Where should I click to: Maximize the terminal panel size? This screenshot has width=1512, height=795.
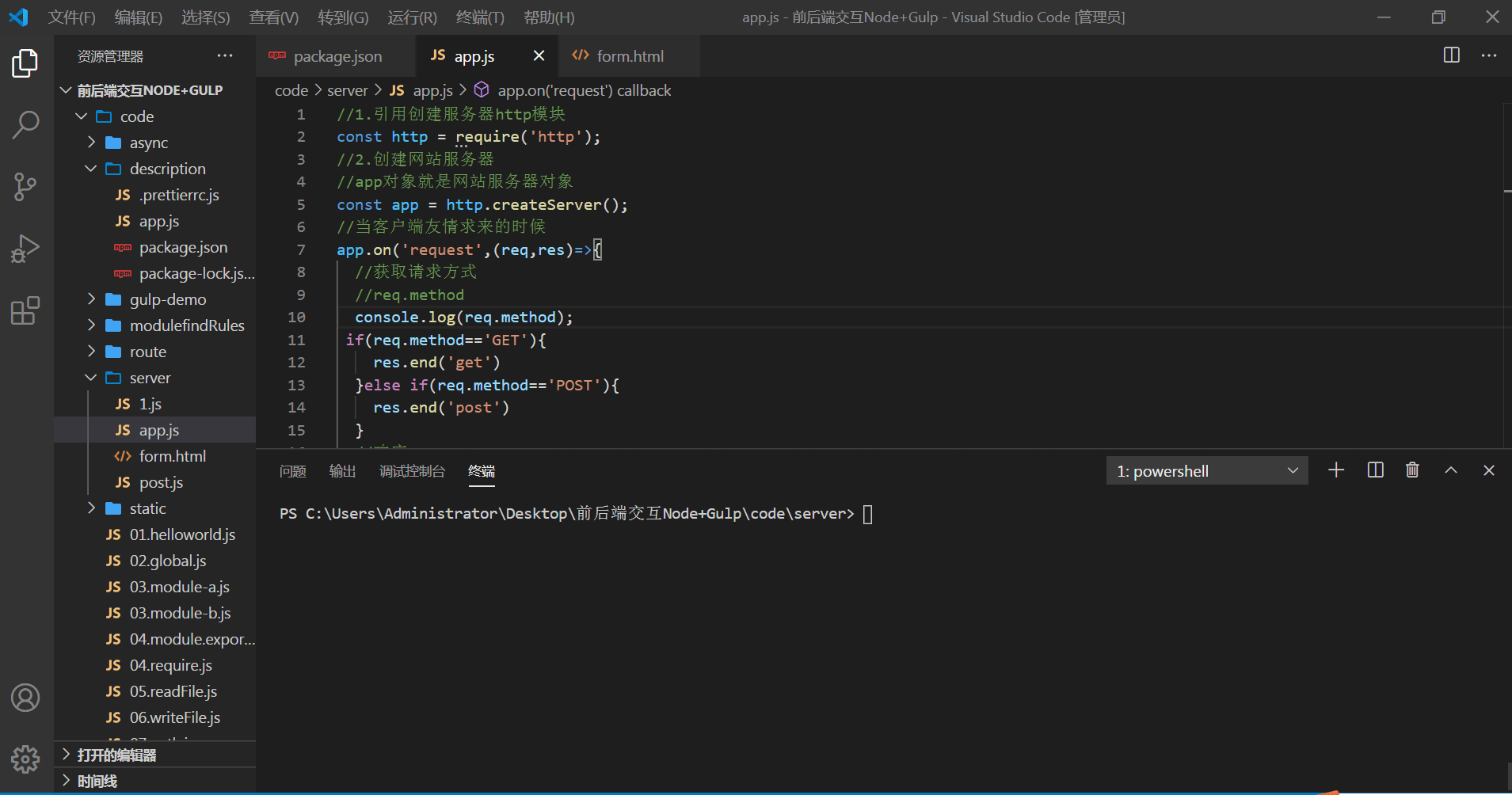[x=1451, y=470]
